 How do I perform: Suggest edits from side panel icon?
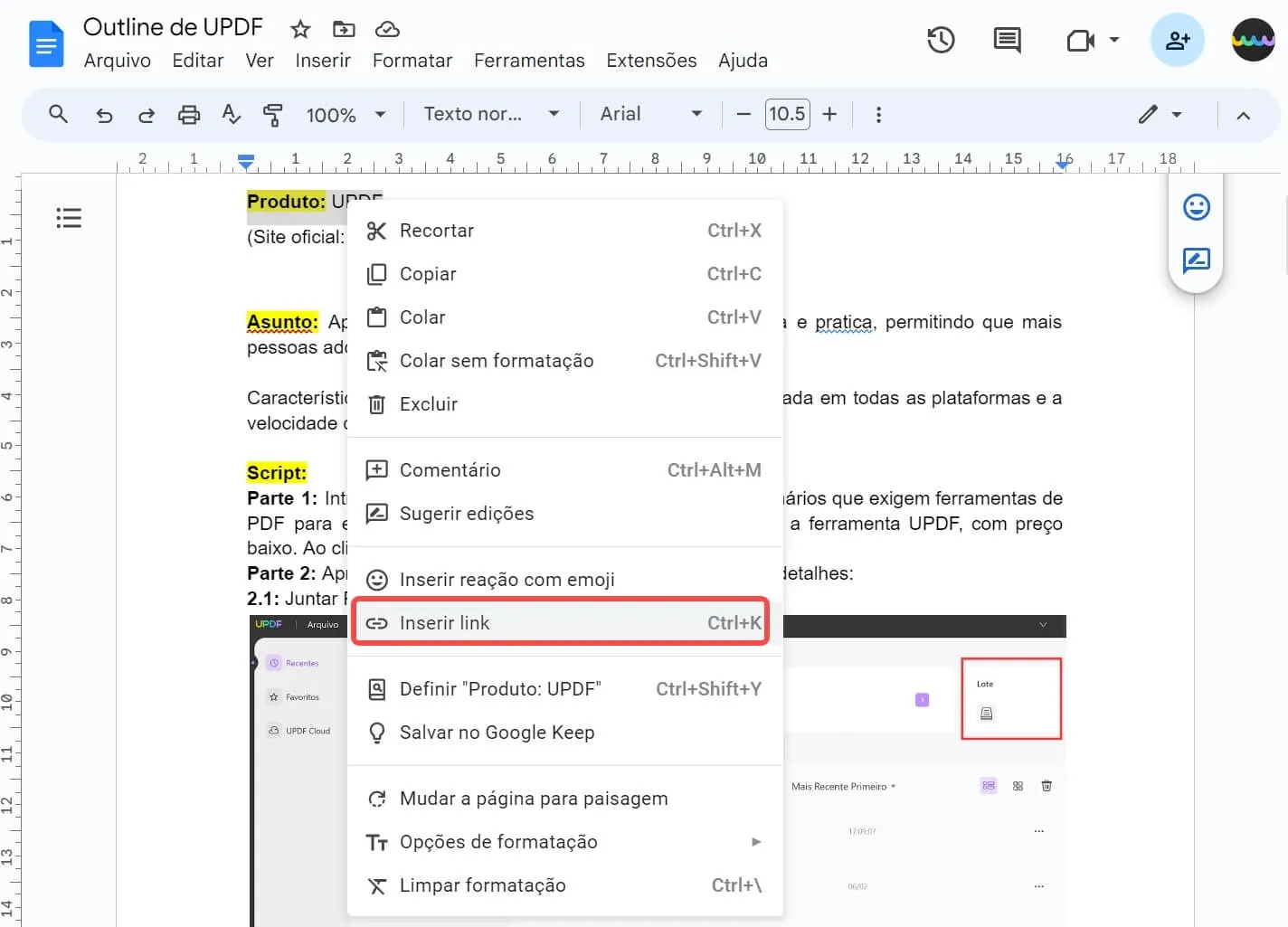1197,260
